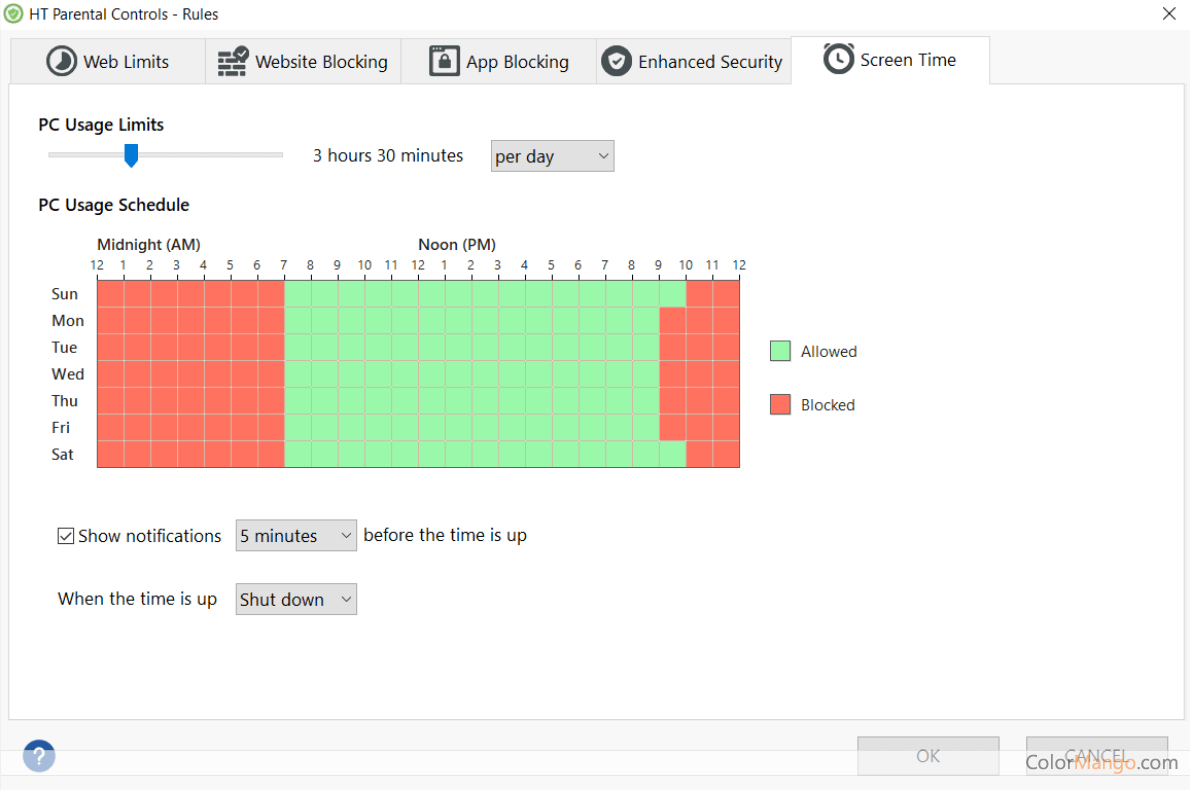This screenshot has width=1190, height=790.
Task: Click the Web Limits clock icon
Action: pyautogui.click(x=62, y=61)
